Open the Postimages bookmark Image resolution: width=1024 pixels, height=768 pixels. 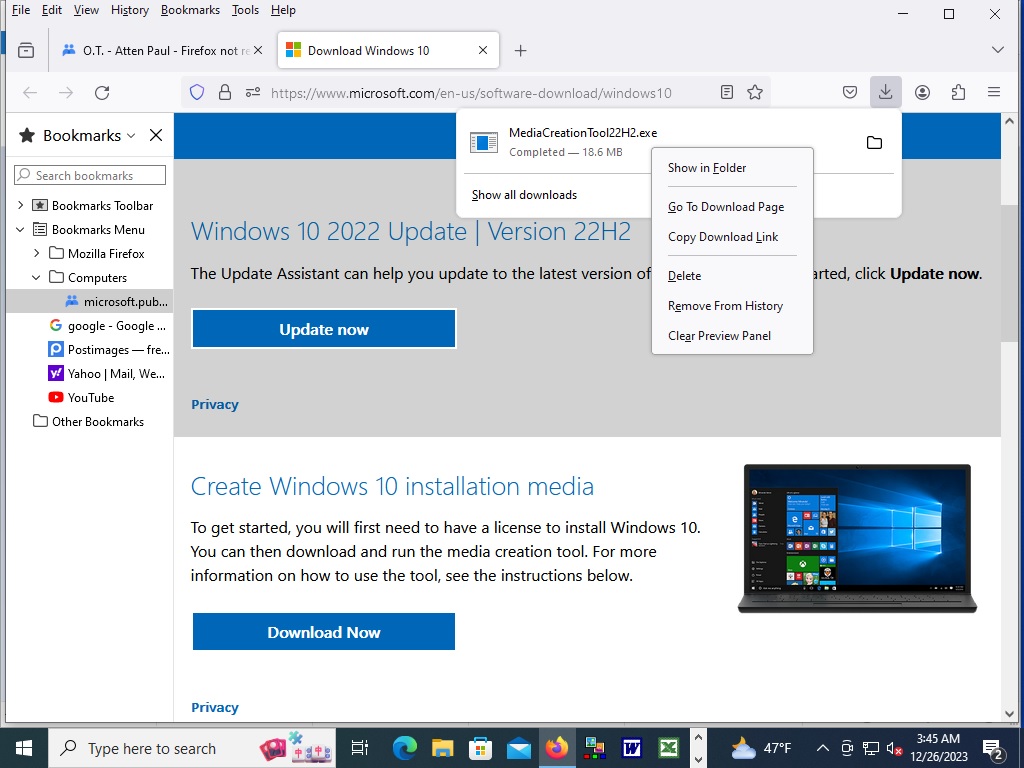(109, 349)
